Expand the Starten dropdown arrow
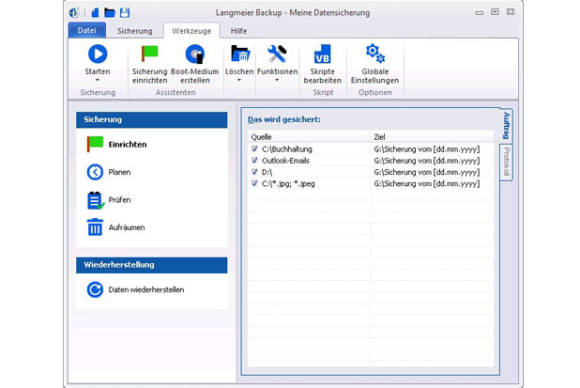Screen dimensions: 580x388 click(98, 80)
